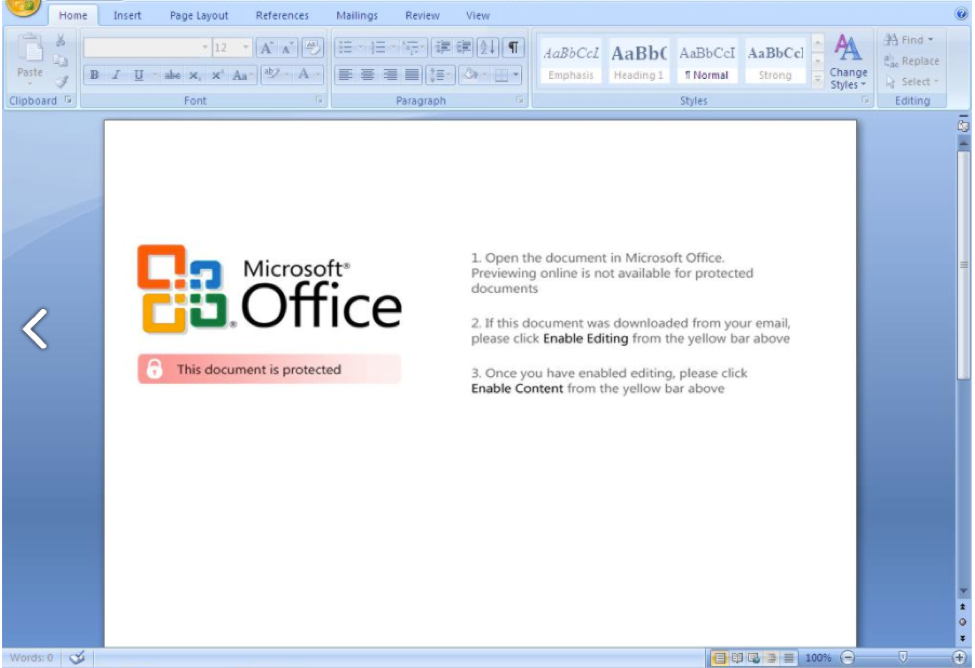Click the Cut scissors icon
Viewport: 975px width, 668px height.
60,41
